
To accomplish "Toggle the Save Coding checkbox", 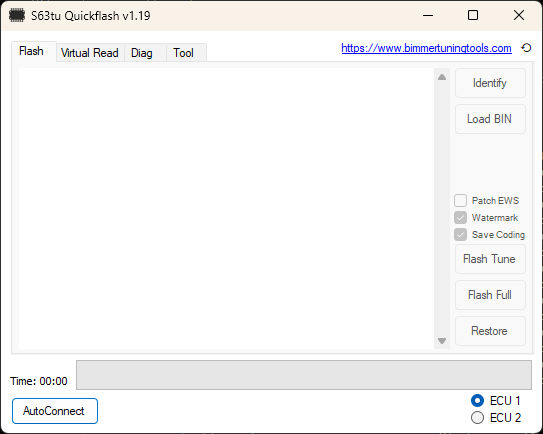I will (460, 234).
